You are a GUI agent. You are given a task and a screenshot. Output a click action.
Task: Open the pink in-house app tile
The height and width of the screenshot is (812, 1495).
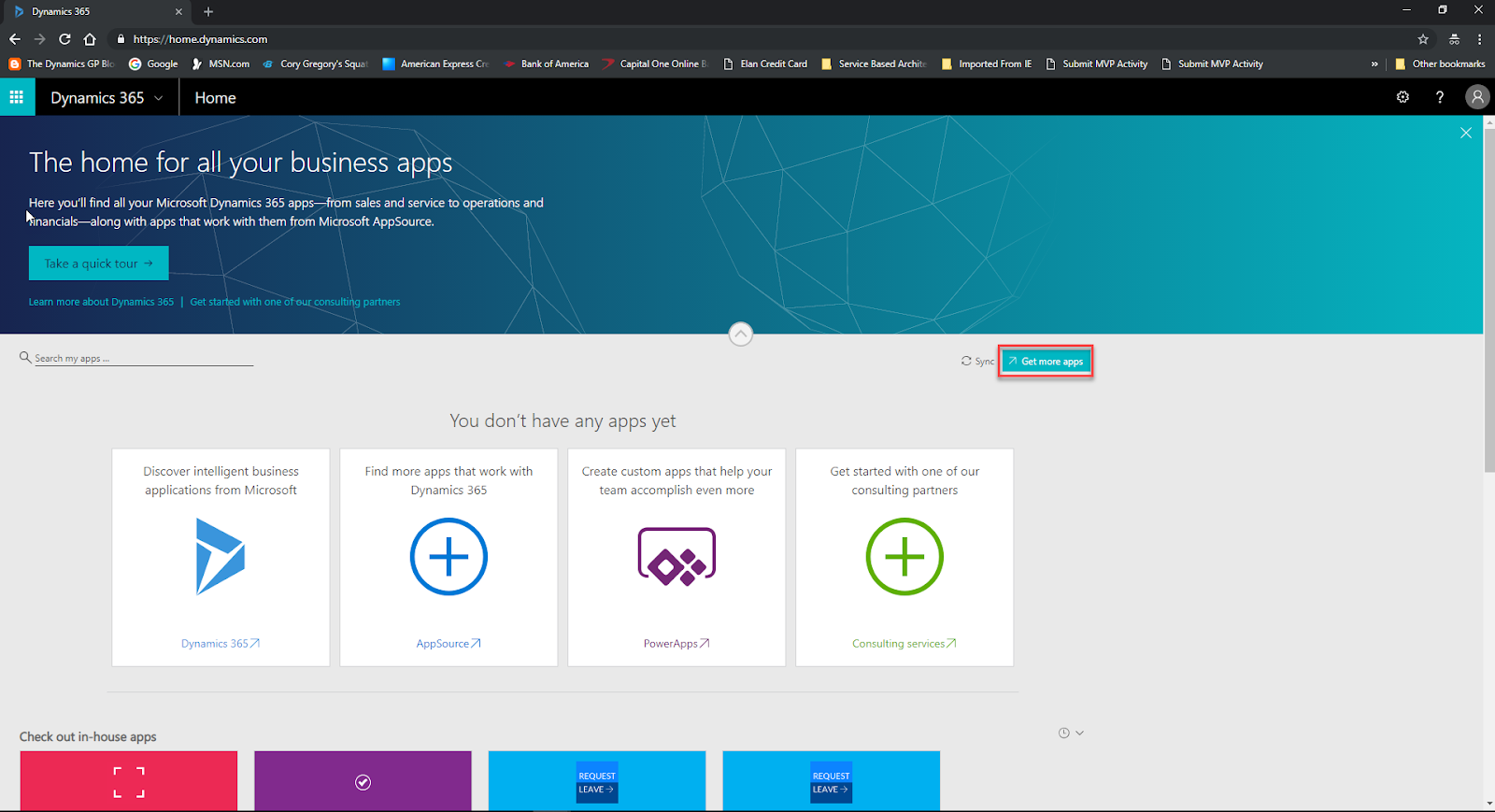click(x=129, y=781)
